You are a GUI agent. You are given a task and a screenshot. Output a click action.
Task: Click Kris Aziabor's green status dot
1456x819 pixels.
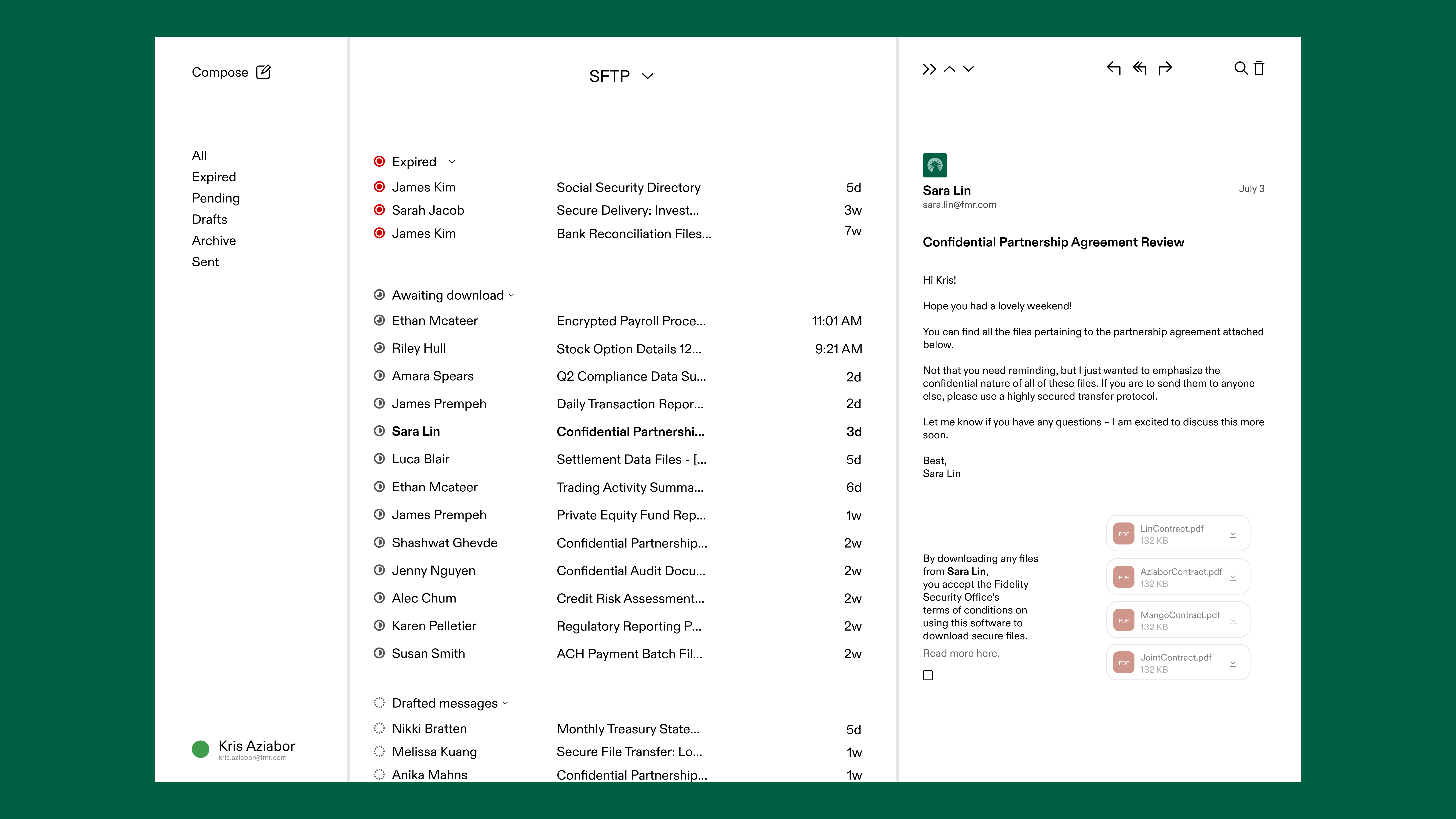[201, 749]
